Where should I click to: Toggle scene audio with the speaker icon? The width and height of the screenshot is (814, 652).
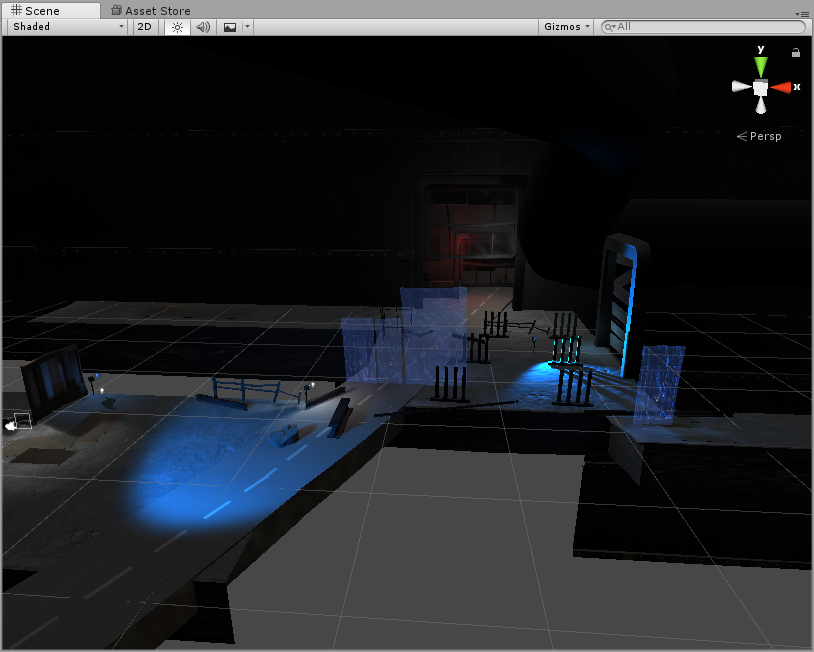tap(203, 27)
